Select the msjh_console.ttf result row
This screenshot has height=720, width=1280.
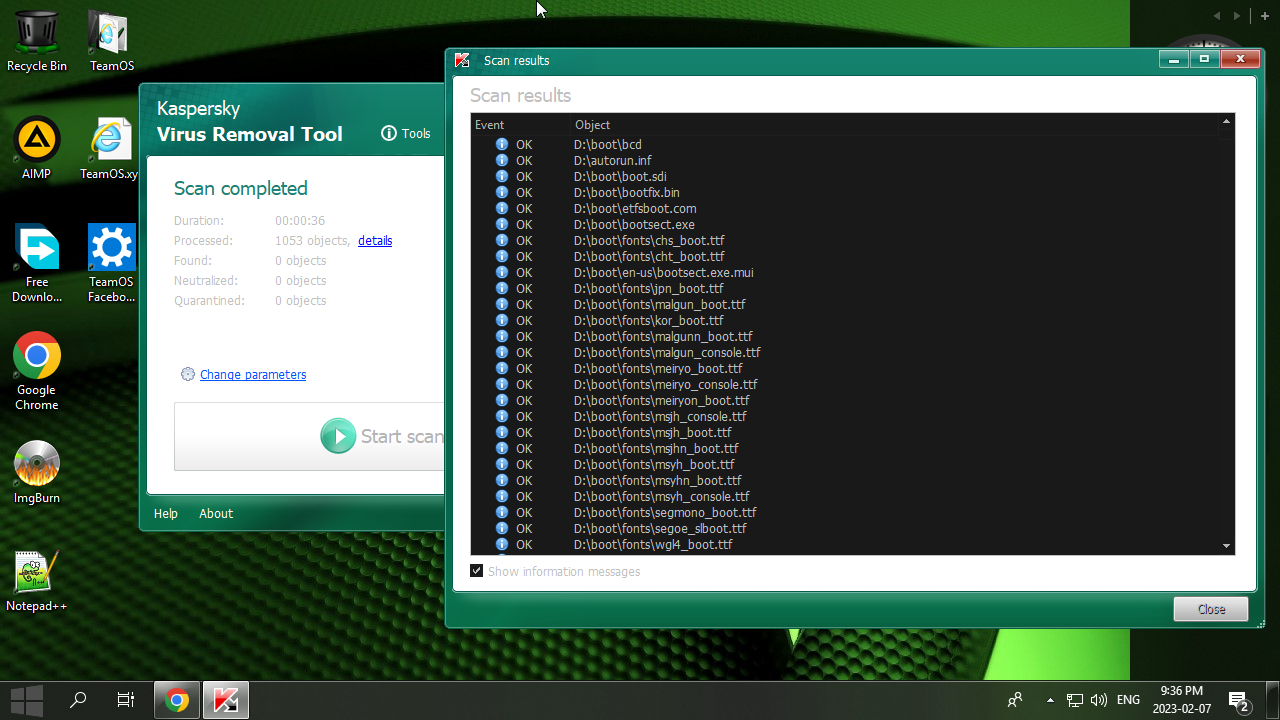846,416
